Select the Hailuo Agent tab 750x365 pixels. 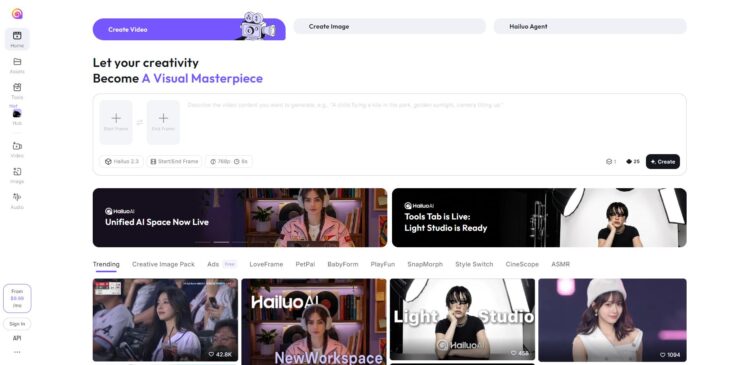pyautogui.click(x=590, y=26)
